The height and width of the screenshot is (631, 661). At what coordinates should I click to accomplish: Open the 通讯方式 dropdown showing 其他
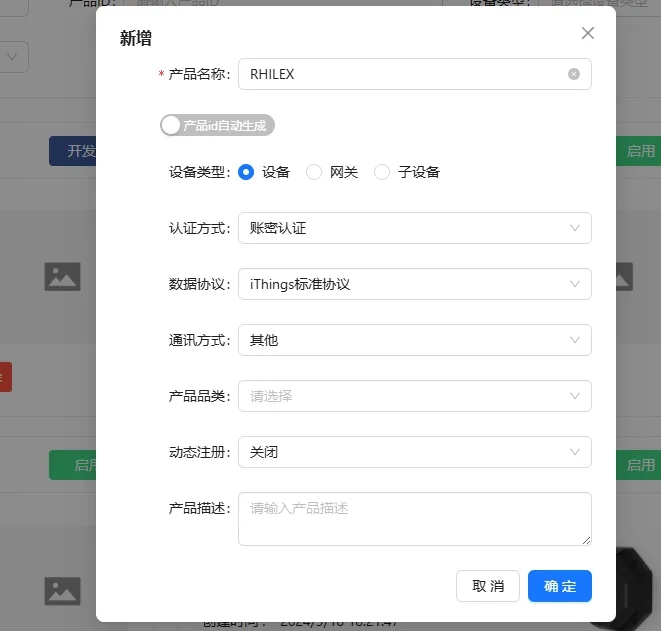pos(414,340)
